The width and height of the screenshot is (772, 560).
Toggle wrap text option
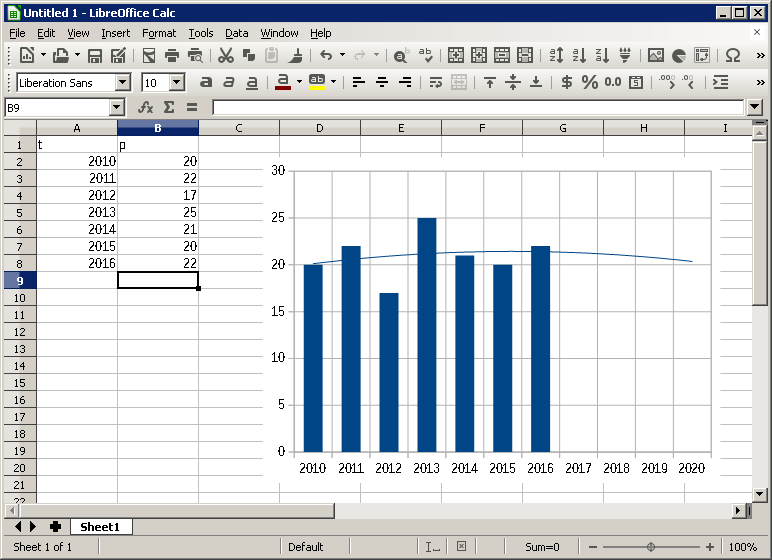click(435, 82)
